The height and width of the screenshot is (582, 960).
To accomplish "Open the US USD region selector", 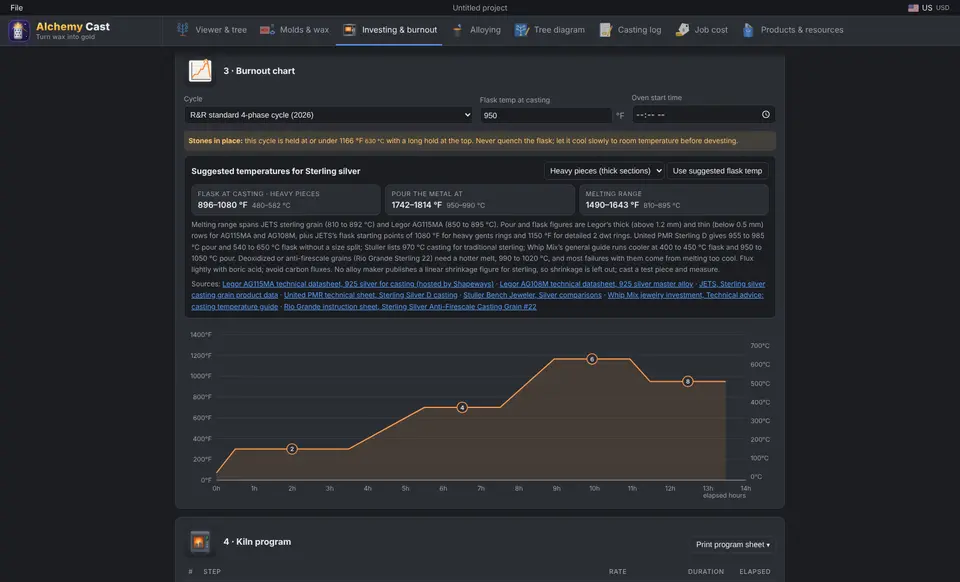I will (x=929, y=8).
